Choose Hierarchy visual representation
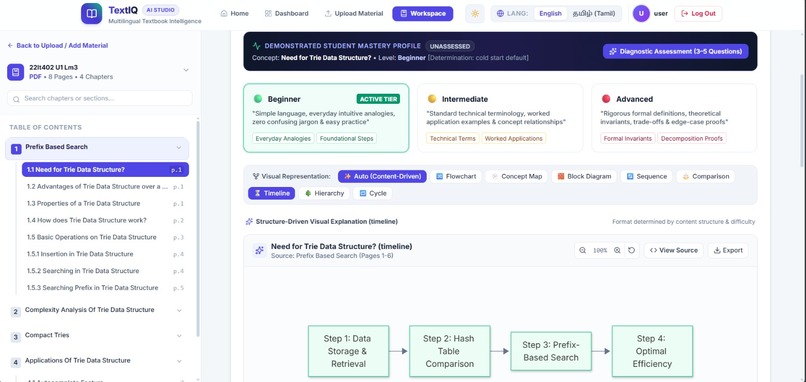This screenshot has height=382, width=806. pyautogui.click(x=324, y=193)
